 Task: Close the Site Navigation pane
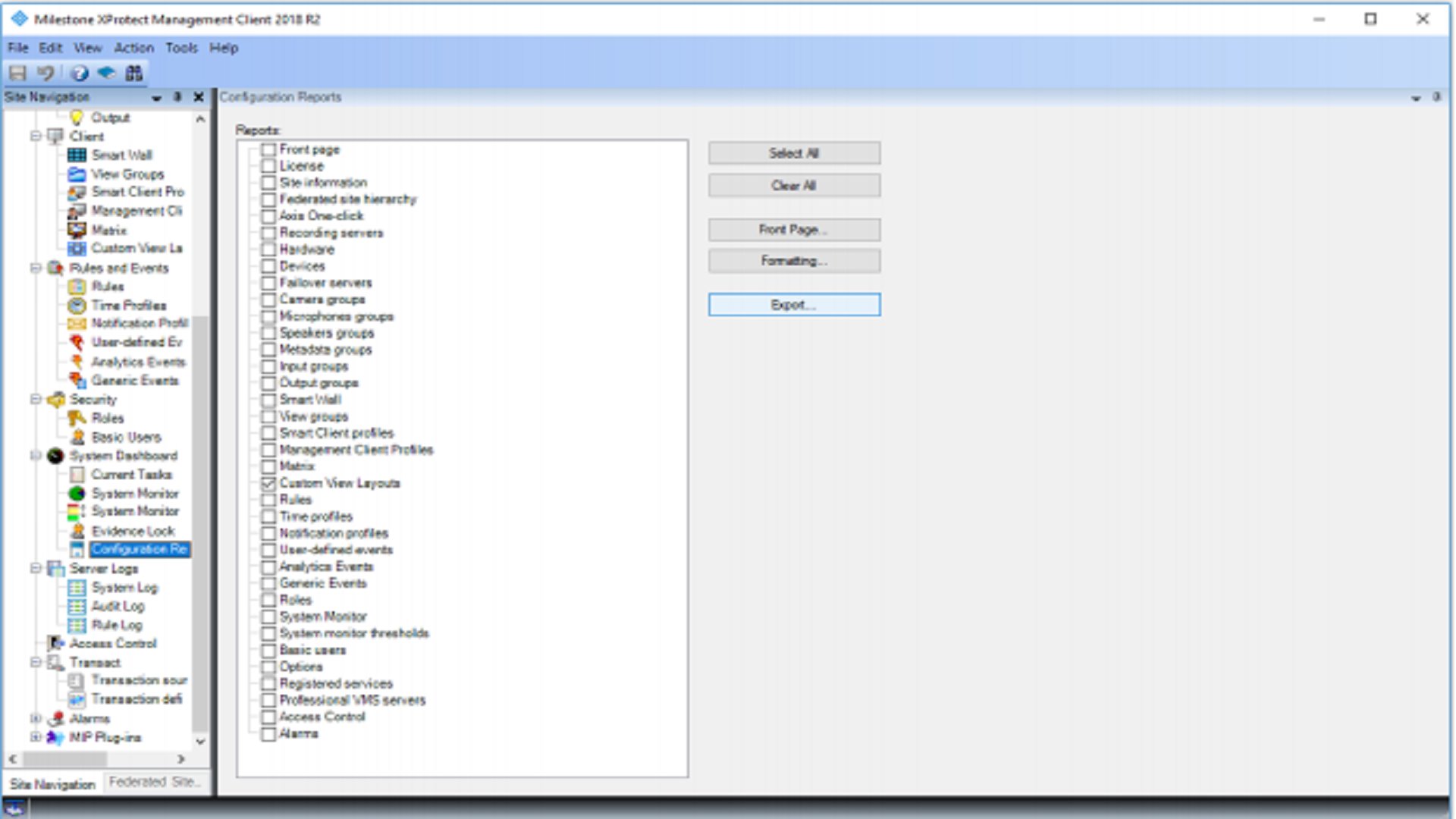[x=199, y=97]
